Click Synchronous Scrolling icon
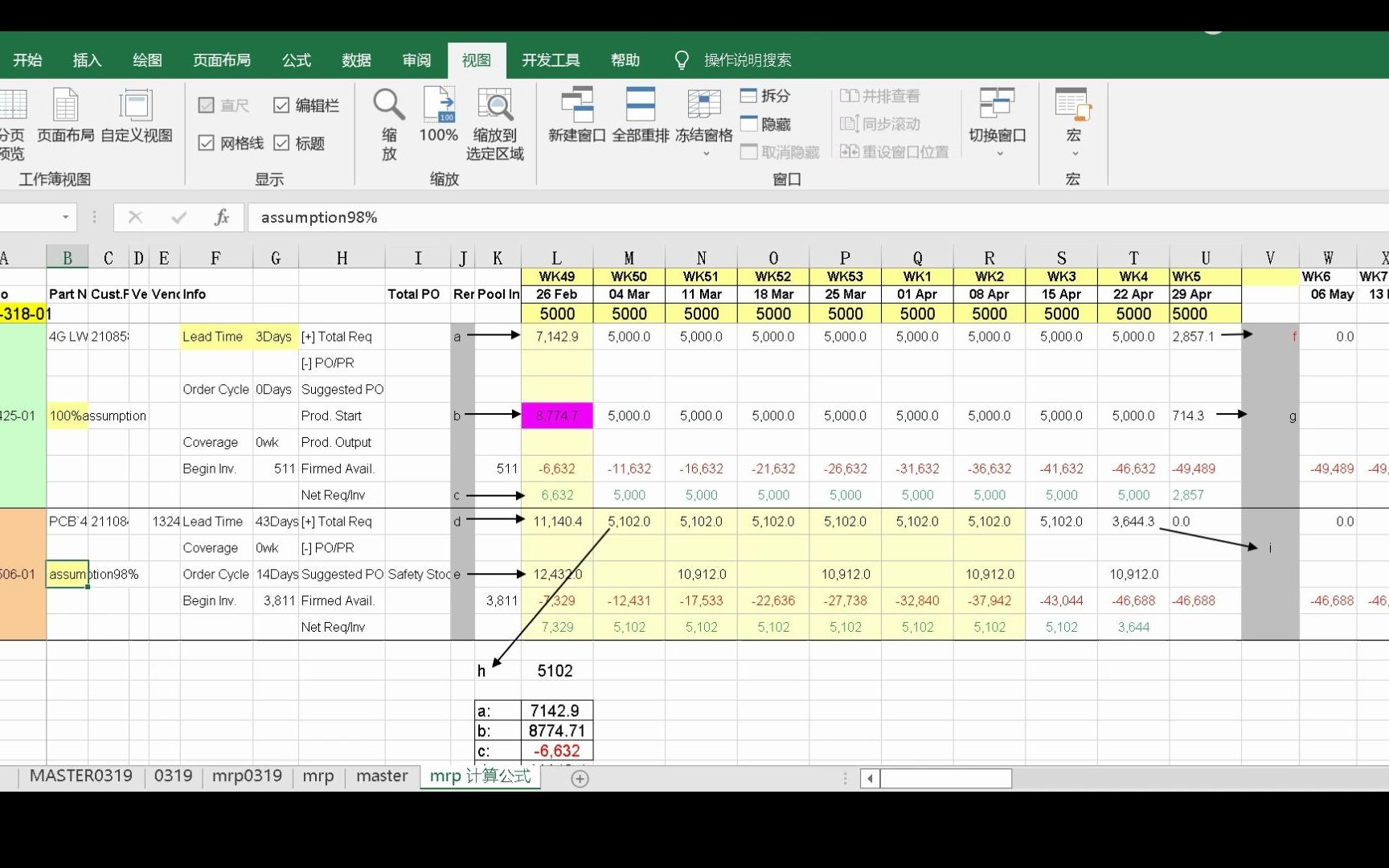This screenshot has height=868, width=1389. tap(849, 124)
